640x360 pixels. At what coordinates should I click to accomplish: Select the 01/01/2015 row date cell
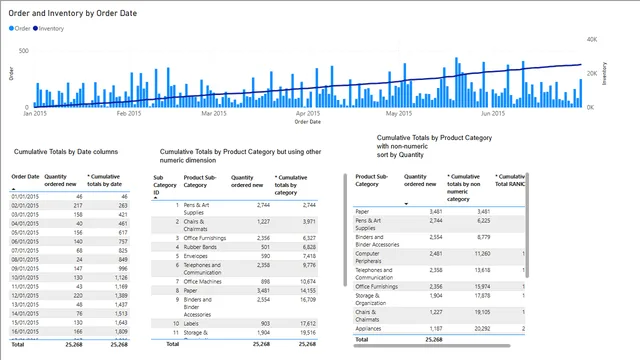pos(25,197)
